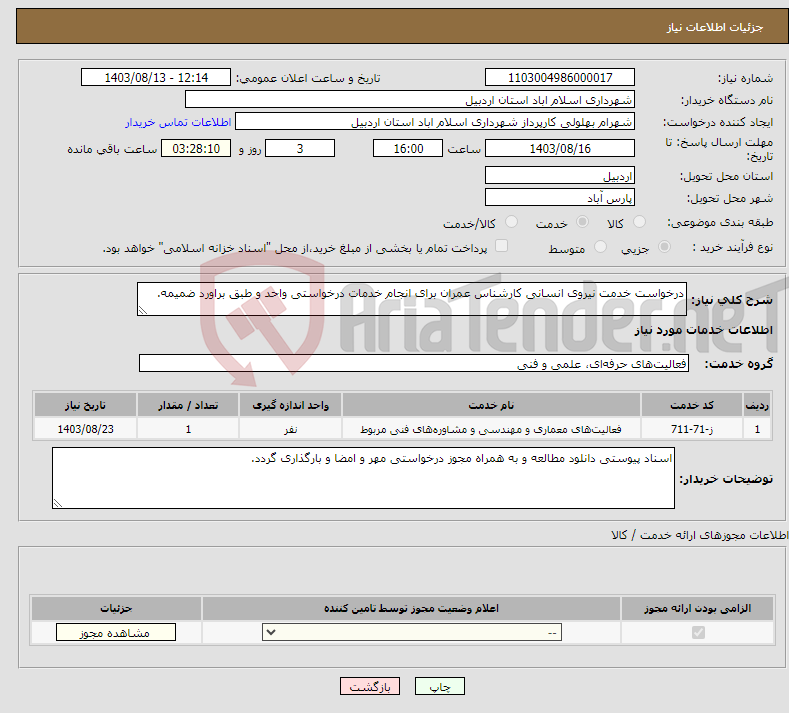Click the طبقه بندی موضوعی label
The image size is (789, 713).
[x=720, y=222]
